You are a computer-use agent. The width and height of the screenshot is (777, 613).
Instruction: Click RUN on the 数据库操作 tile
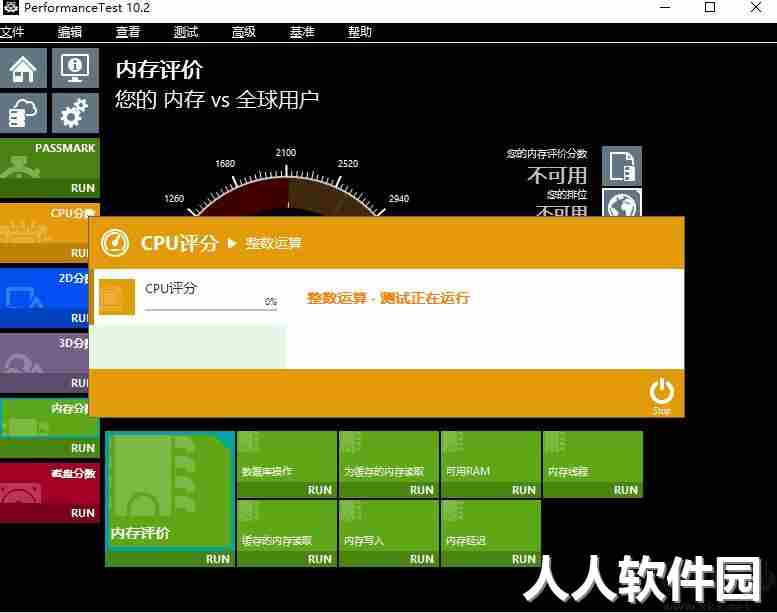click(320, 490)
